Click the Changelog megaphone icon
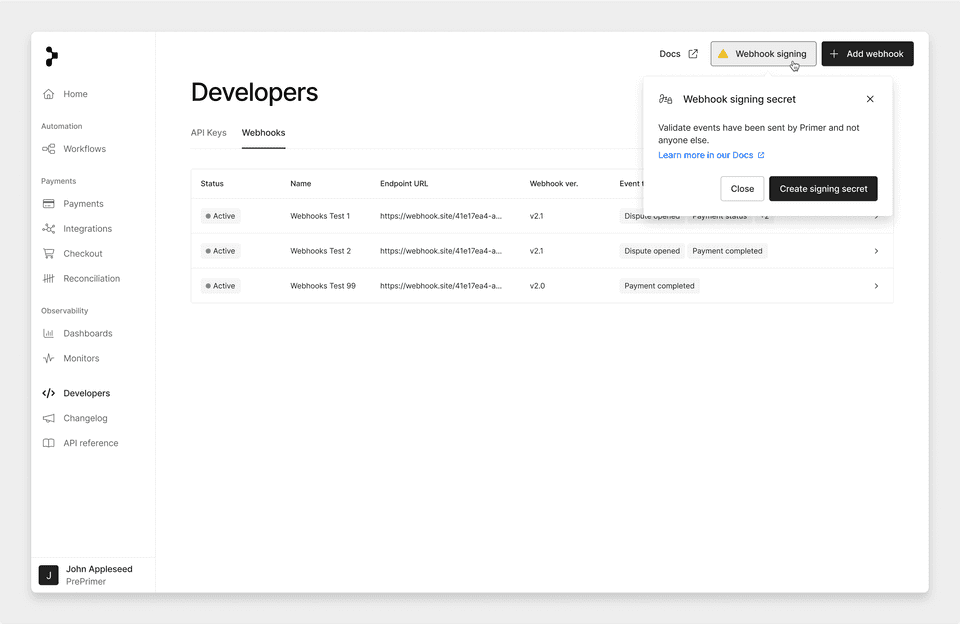The image size is (960, 624). click(48, 418)
